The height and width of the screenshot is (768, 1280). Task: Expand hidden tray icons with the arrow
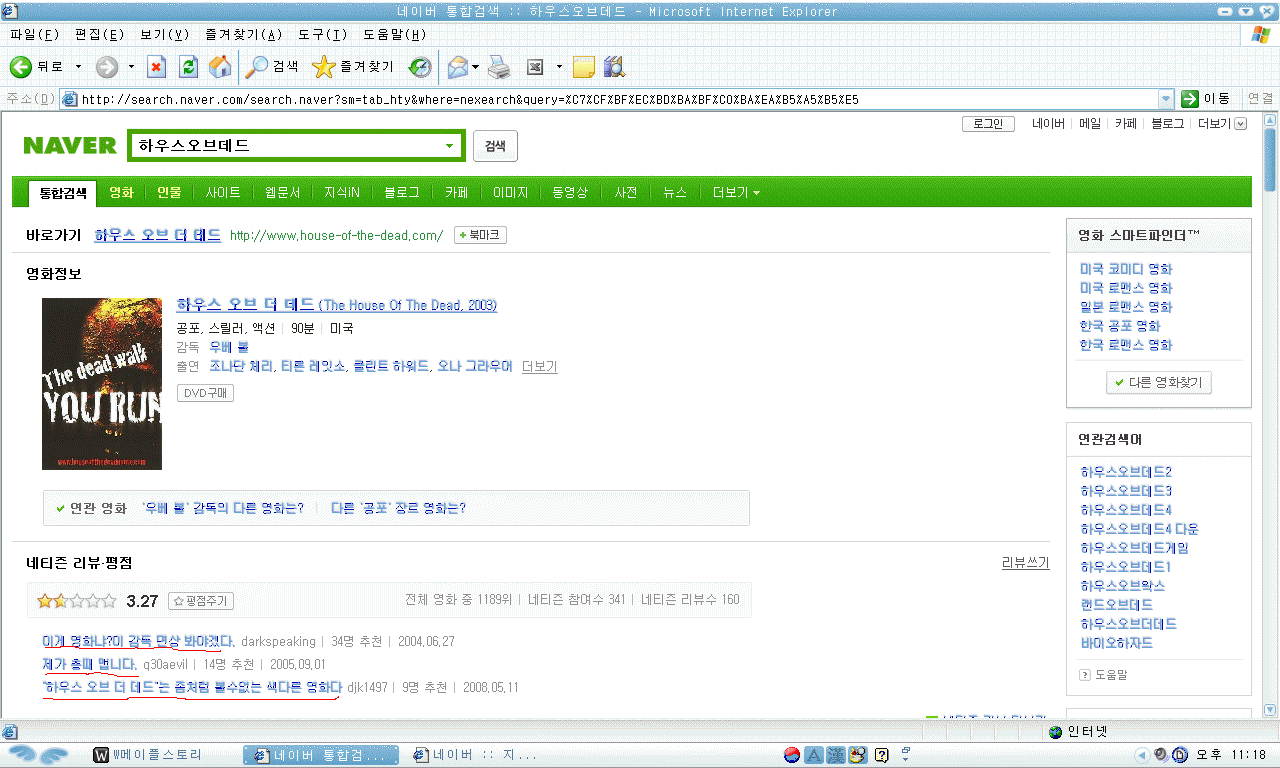[x=1142, y=755]
